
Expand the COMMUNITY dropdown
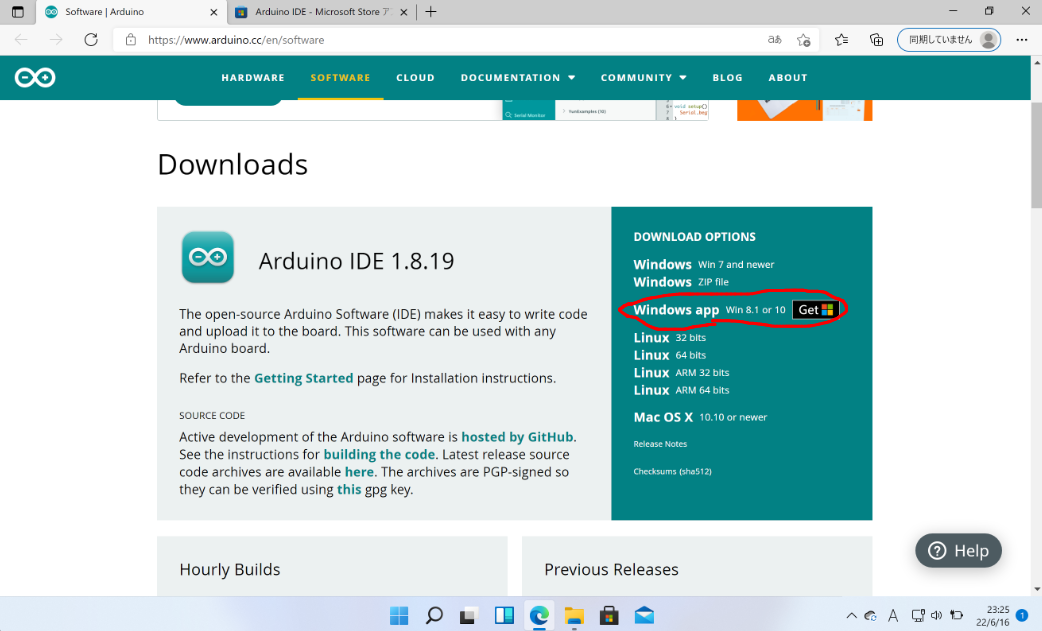click(643, 78)
